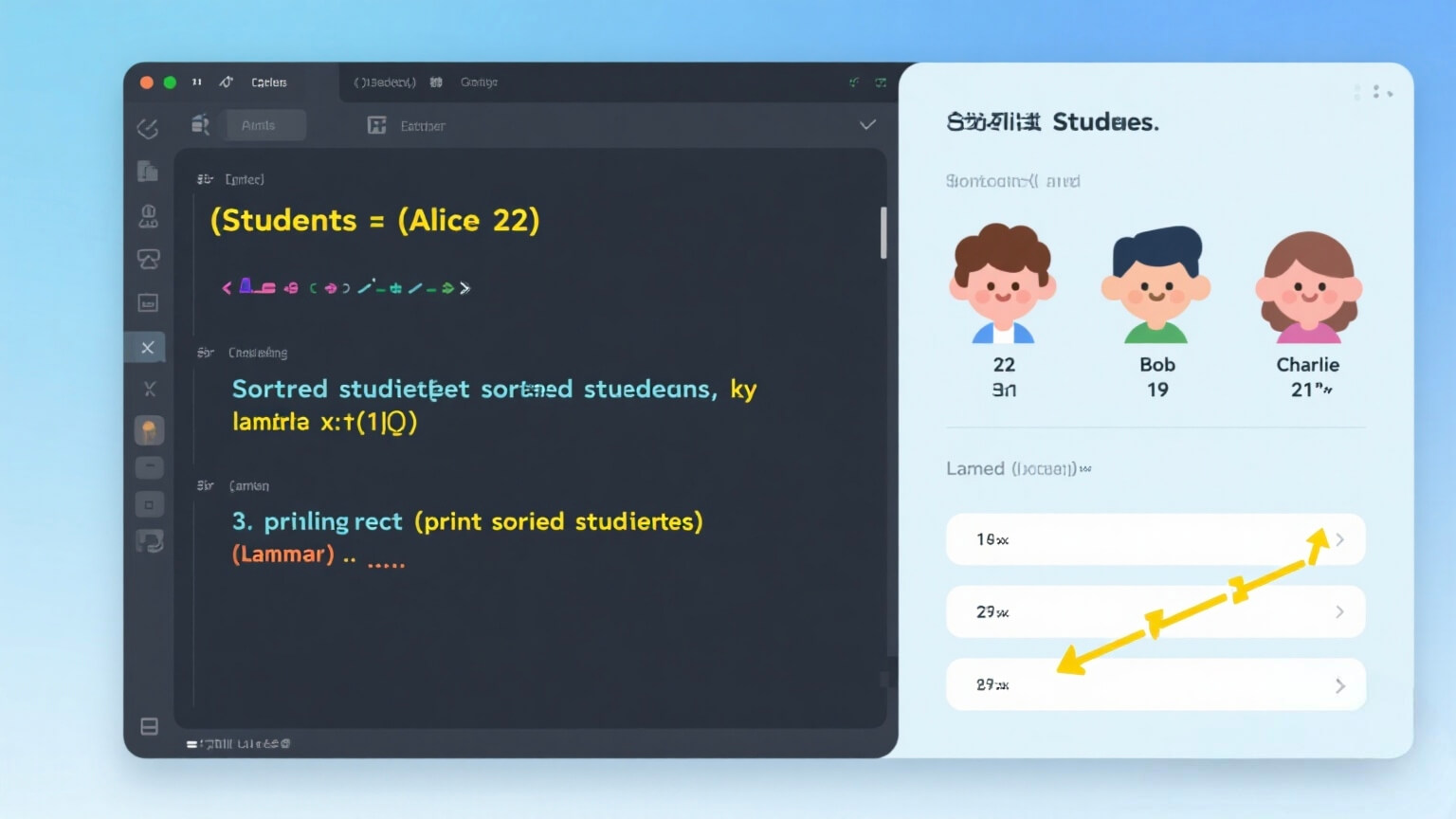Click the orange icon in the left sidebar
The height and width of the screenshot is (819, 1456).
pos(149,431)
